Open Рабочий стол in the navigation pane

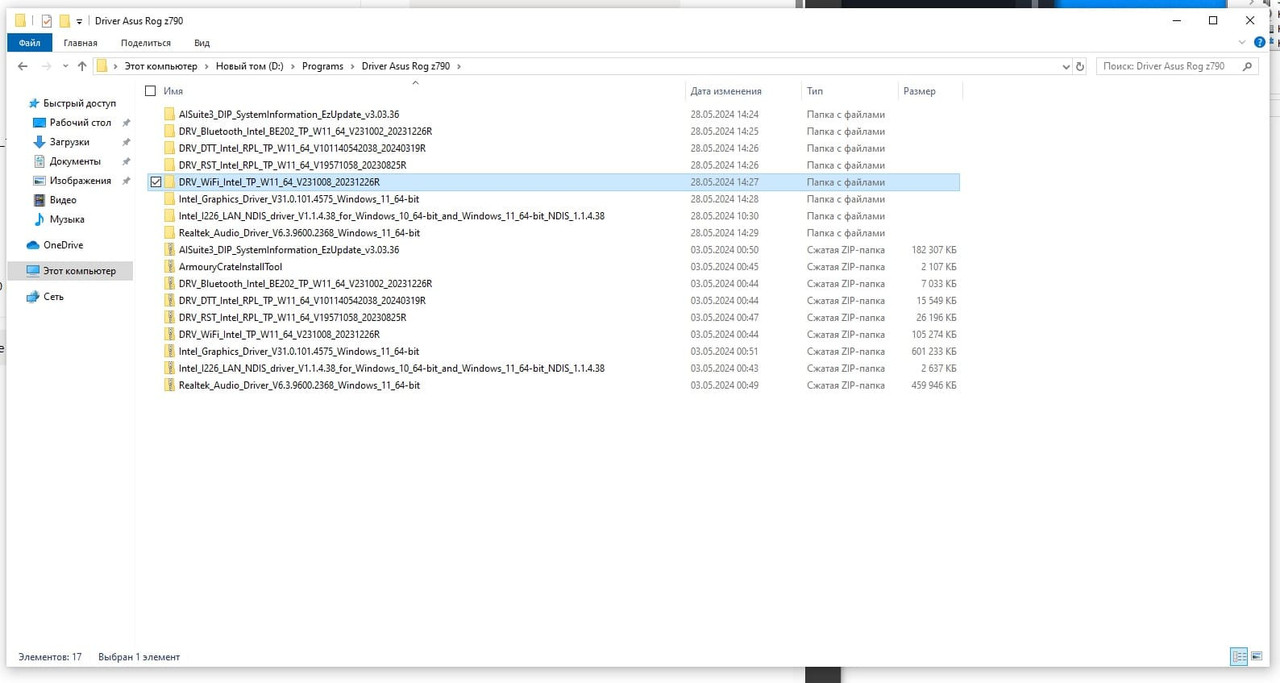(x=73, y=123)
